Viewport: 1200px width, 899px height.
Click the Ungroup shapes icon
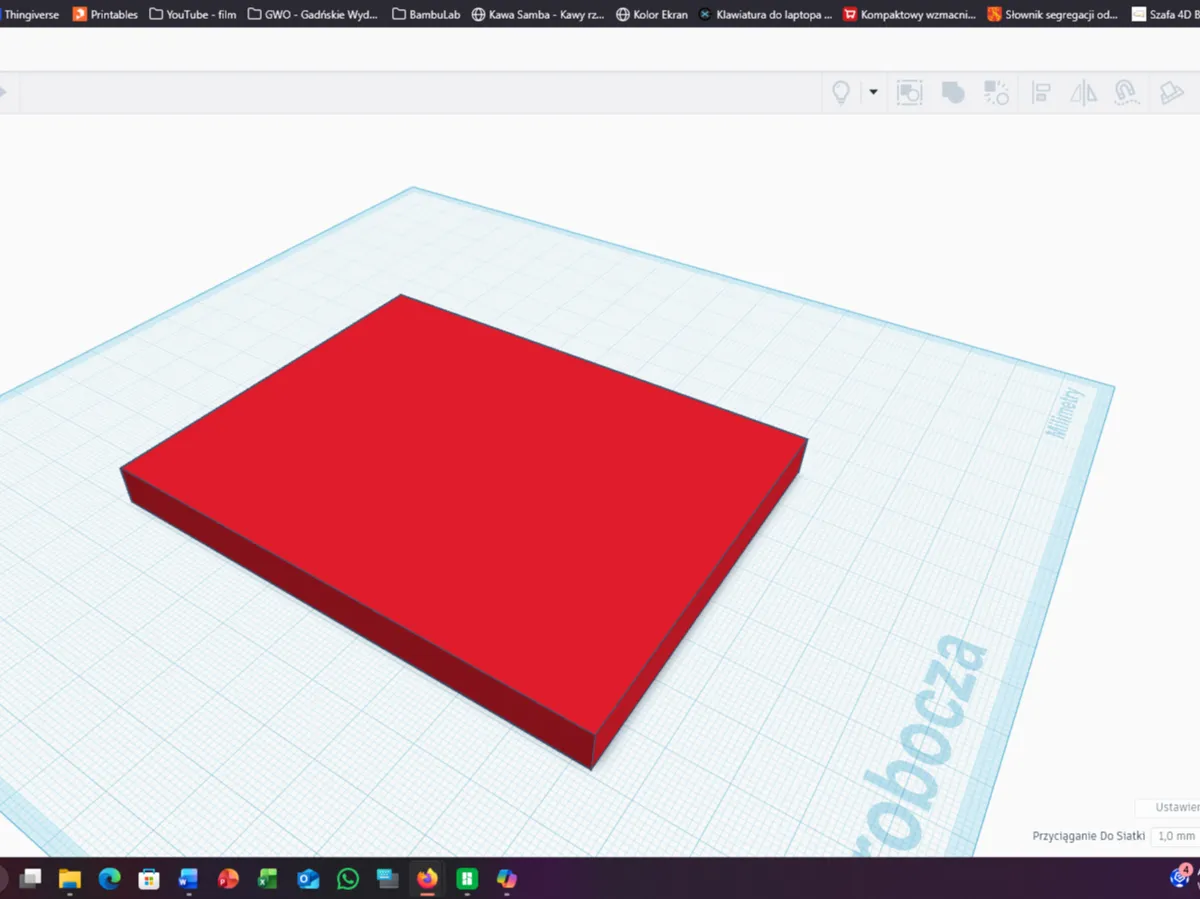[996, 93]
